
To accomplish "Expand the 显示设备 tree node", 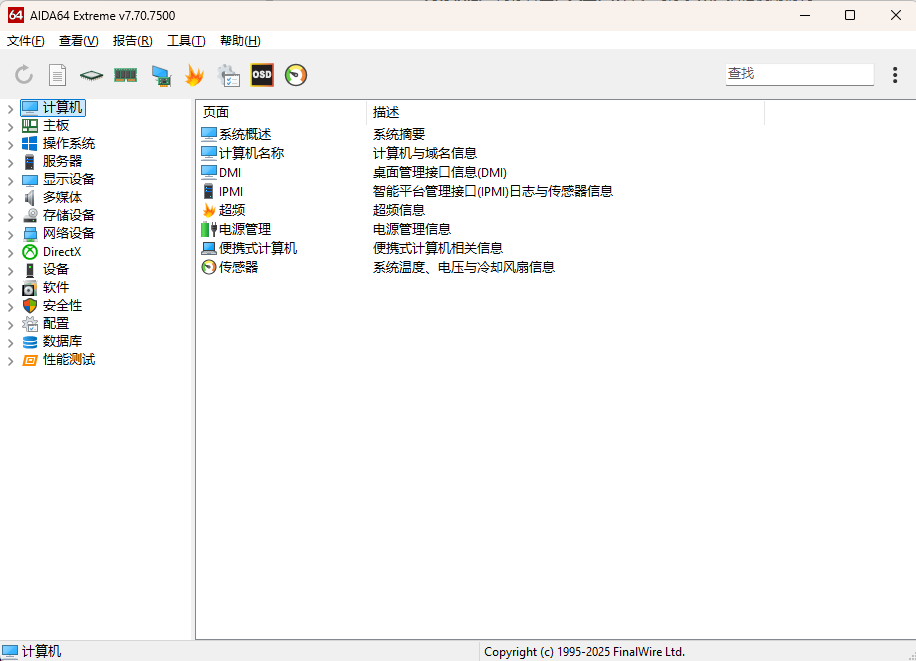I will click(x=10, y=181).
